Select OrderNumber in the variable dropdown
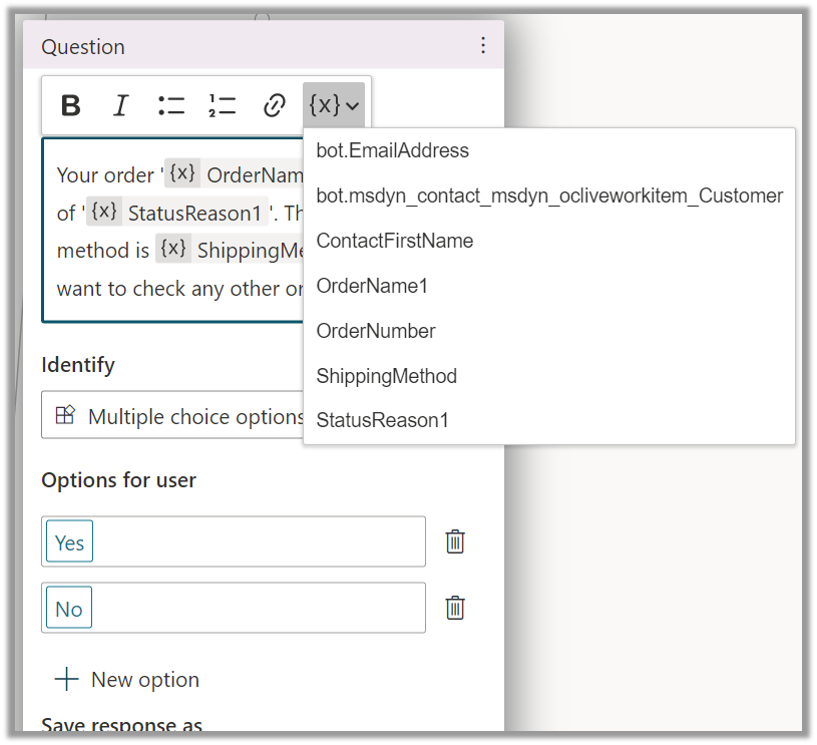Screen dimensions: 817x745 tap(375, 331)
